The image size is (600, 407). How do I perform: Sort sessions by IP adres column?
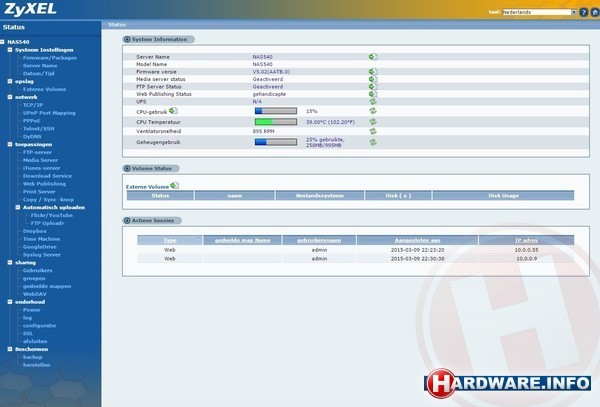click(x=525, y=240)
